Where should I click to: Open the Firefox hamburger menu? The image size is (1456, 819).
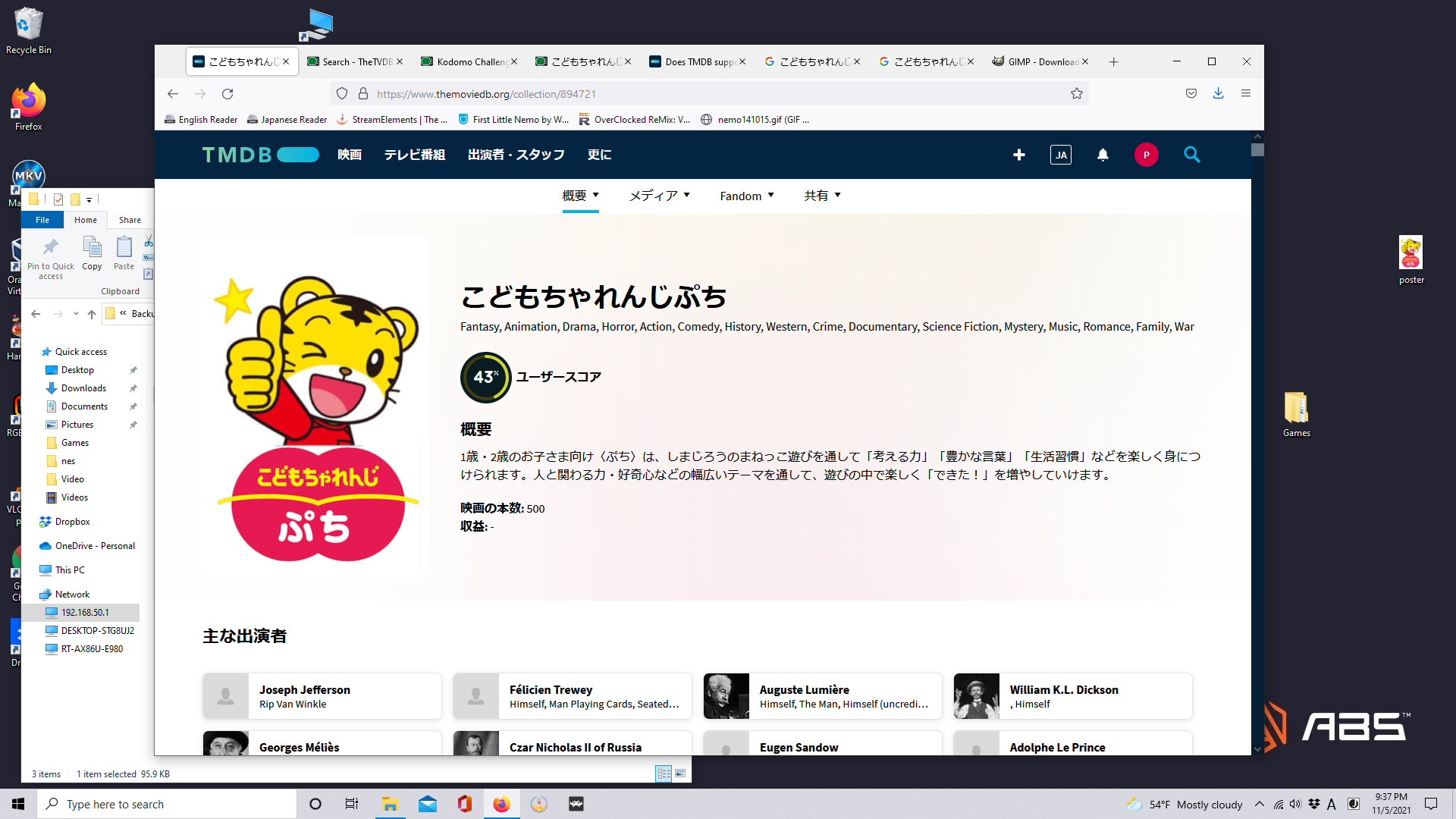1245,93
